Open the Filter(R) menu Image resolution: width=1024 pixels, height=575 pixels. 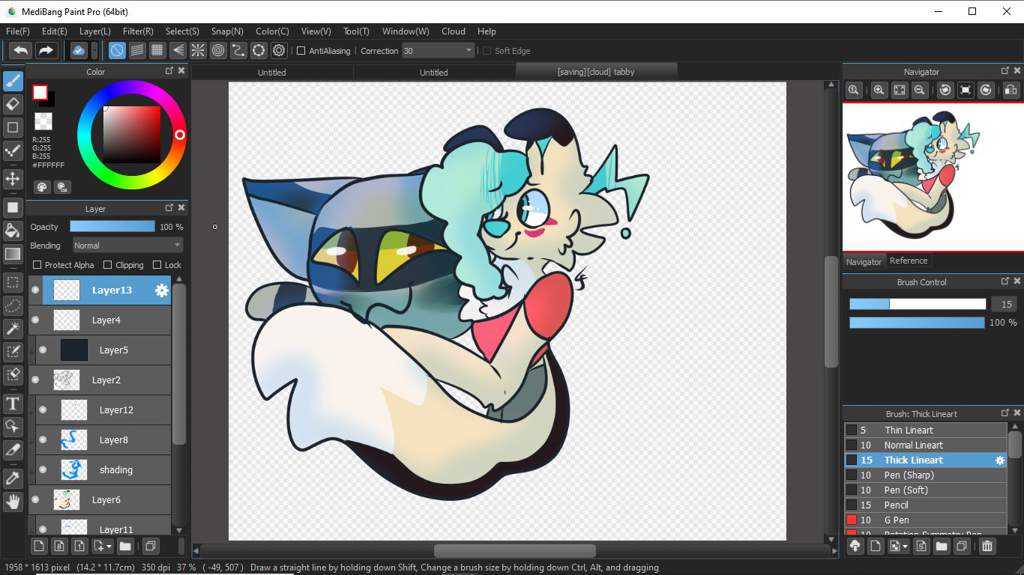pyautogui.click(x=138, y=31)
